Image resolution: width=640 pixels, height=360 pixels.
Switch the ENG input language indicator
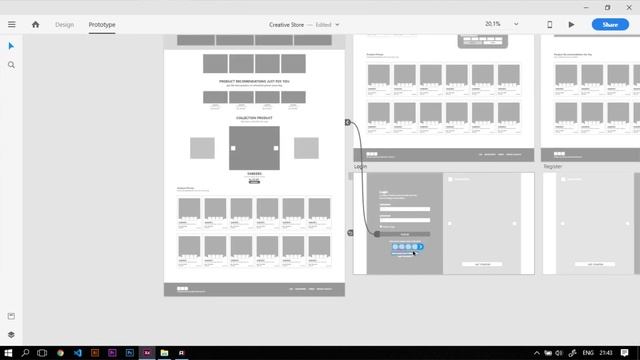(x=588, y=353)
